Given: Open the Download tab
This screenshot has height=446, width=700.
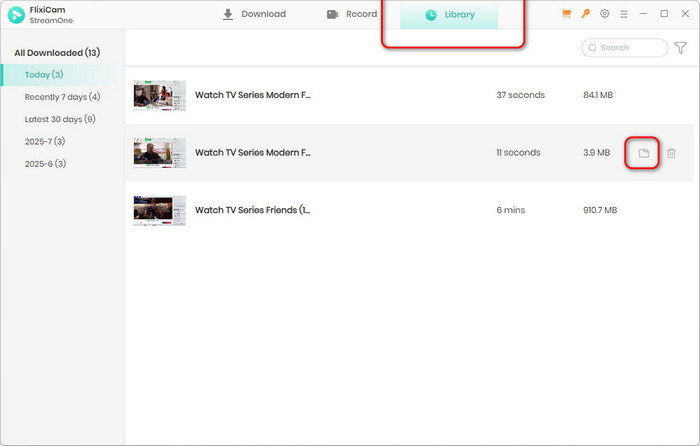Looking at the screenshot, I should [x=254, y=14].
